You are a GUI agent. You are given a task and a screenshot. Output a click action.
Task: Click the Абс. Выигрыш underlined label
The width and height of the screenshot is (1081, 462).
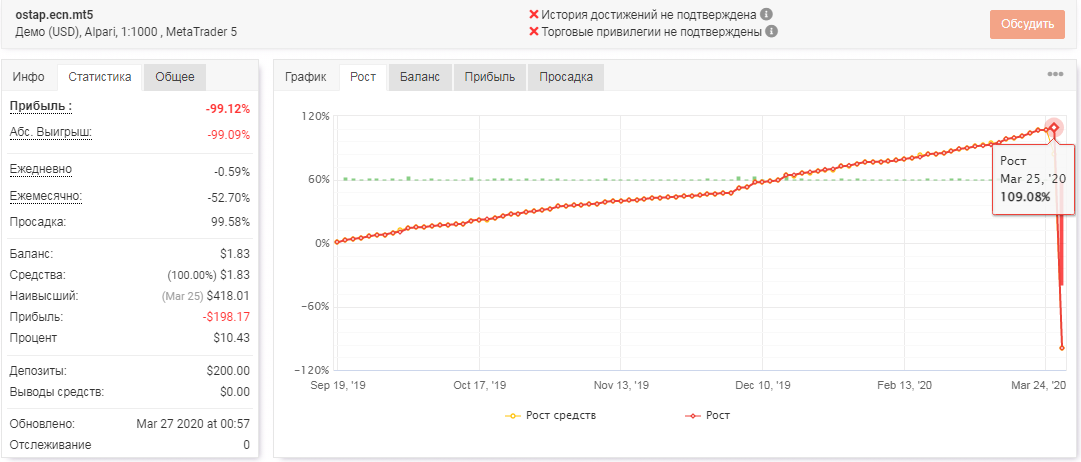(50, 132)
